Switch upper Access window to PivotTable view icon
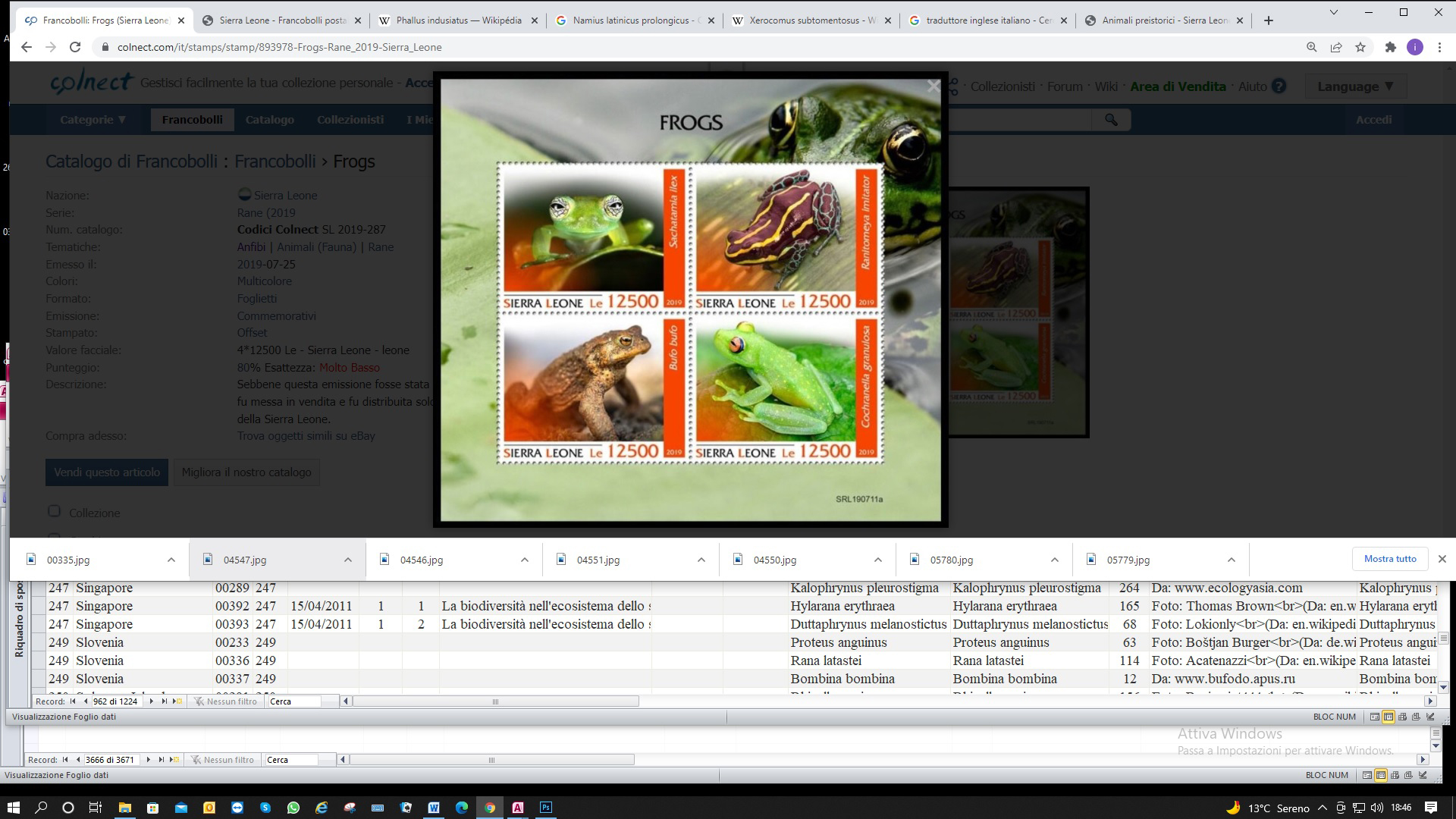The image size is (1456, 819). point(1402,717)
